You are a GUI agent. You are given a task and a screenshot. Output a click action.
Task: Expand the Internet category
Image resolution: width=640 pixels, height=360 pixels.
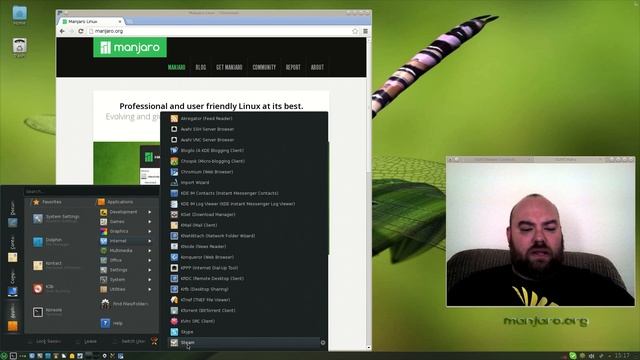click(x=126, y=241)
